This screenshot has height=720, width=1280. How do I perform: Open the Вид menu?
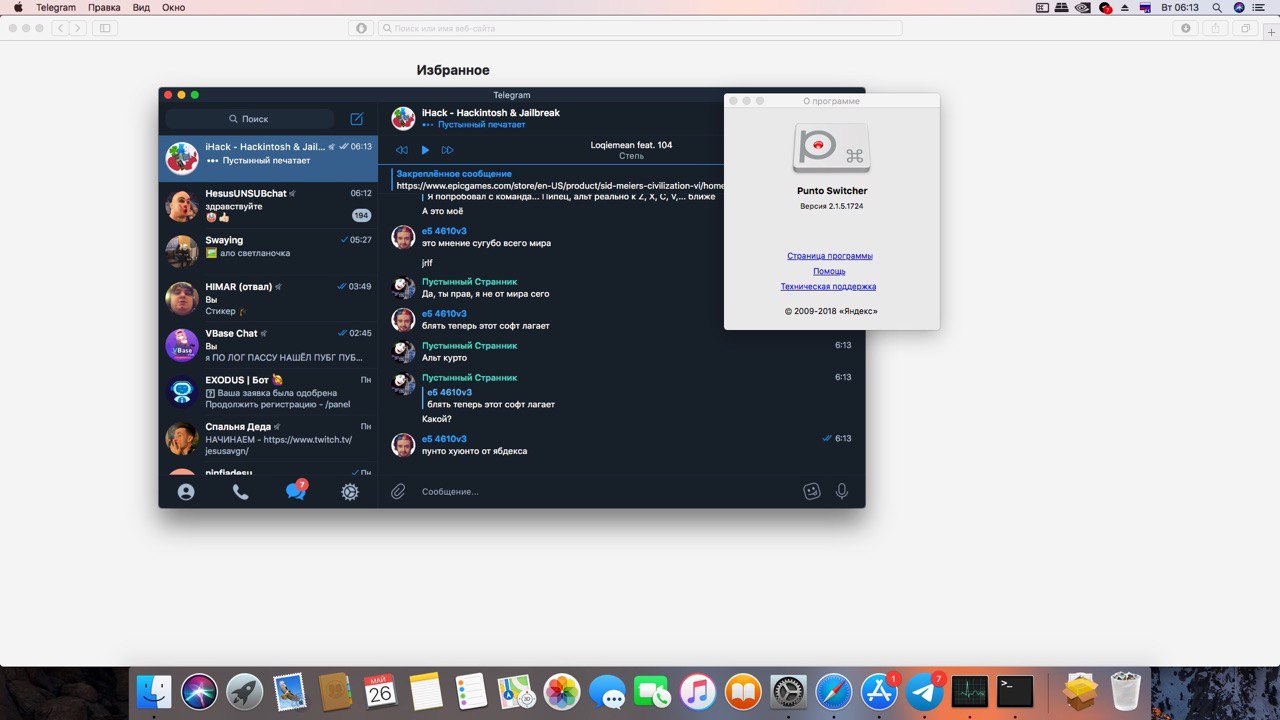[x=141, y=7]
